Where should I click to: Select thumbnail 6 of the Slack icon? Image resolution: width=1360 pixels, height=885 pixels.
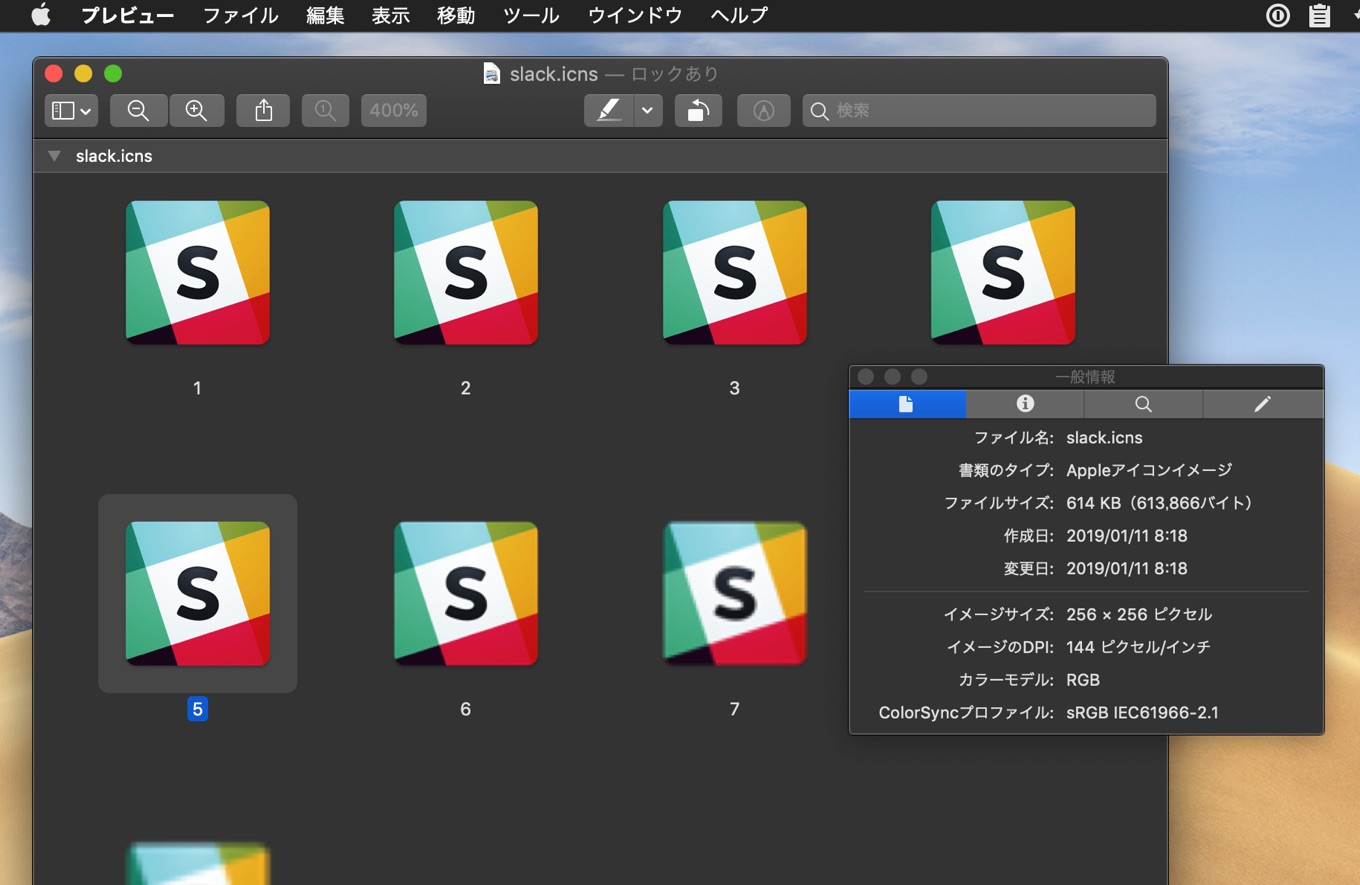point(466,593)
